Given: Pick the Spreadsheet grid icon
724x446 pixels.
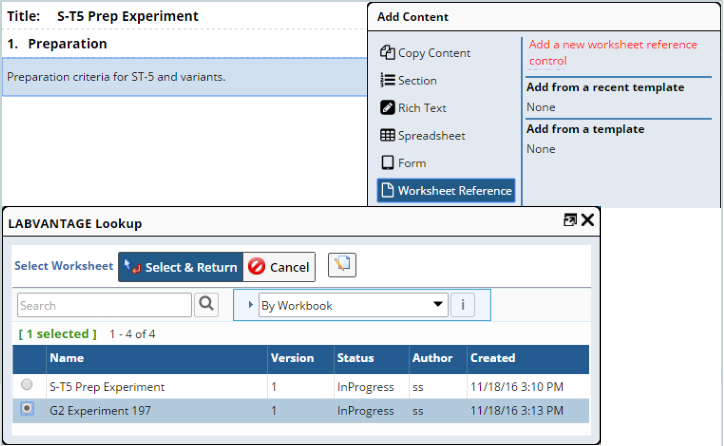Looking at the screenshot, I should click(x=387, y=135).
